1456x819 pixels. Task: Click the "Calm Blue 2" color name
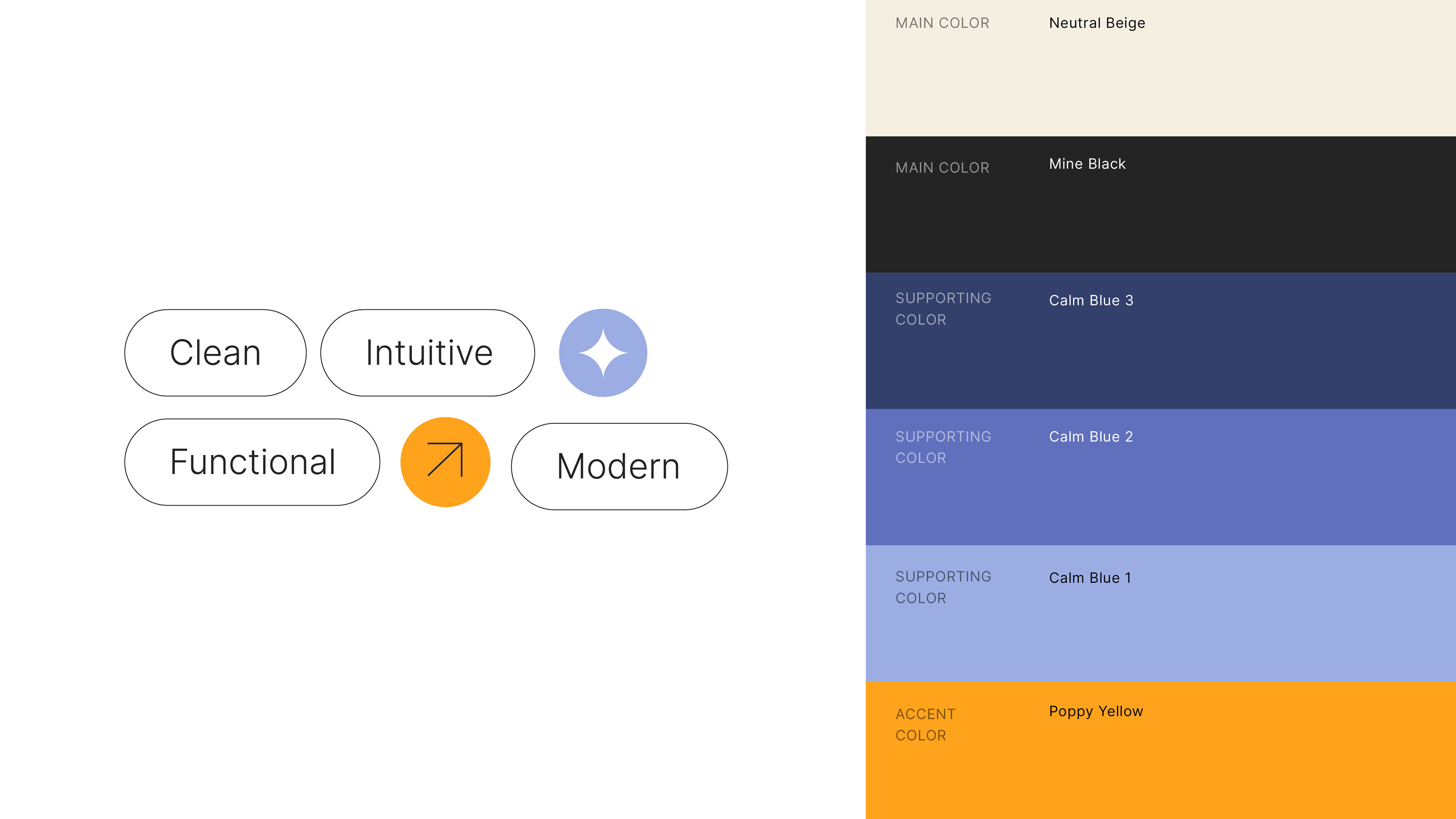(x=1091, y=436)
